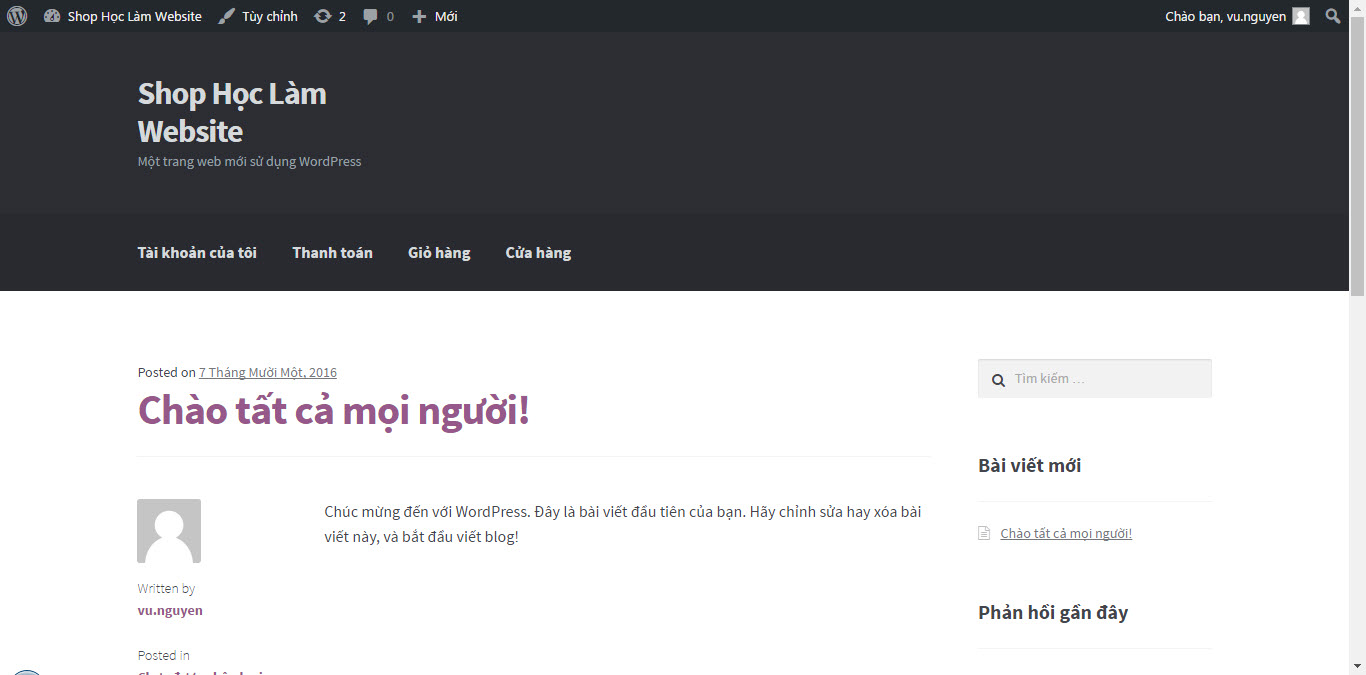Click the WordPress logo icon
The width and height of the screenshot is (1366, 675).
(17, 16)
